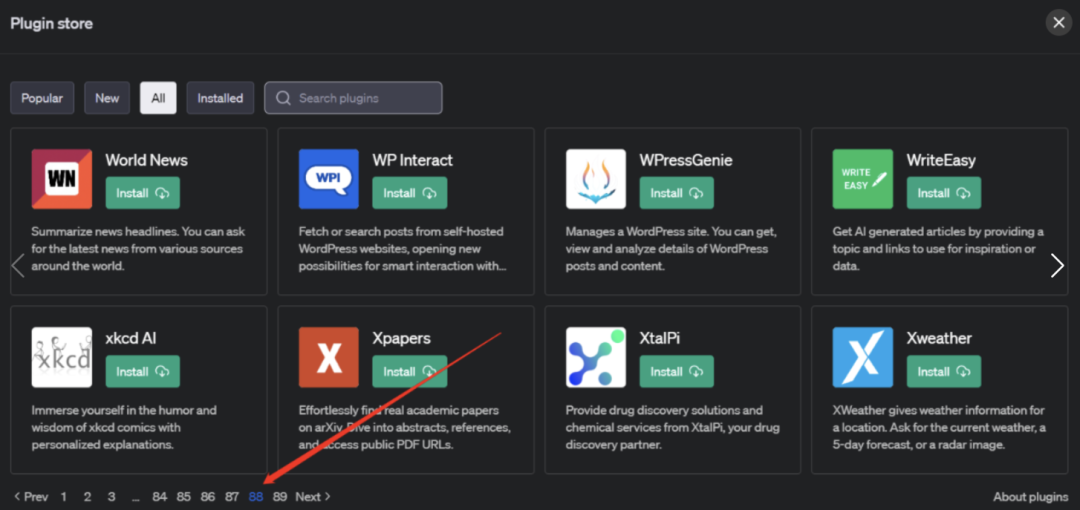Click the WriteEasy plugin title
Image resolution: width=1080 pixels, height=510 pixels.
[941, 161]
